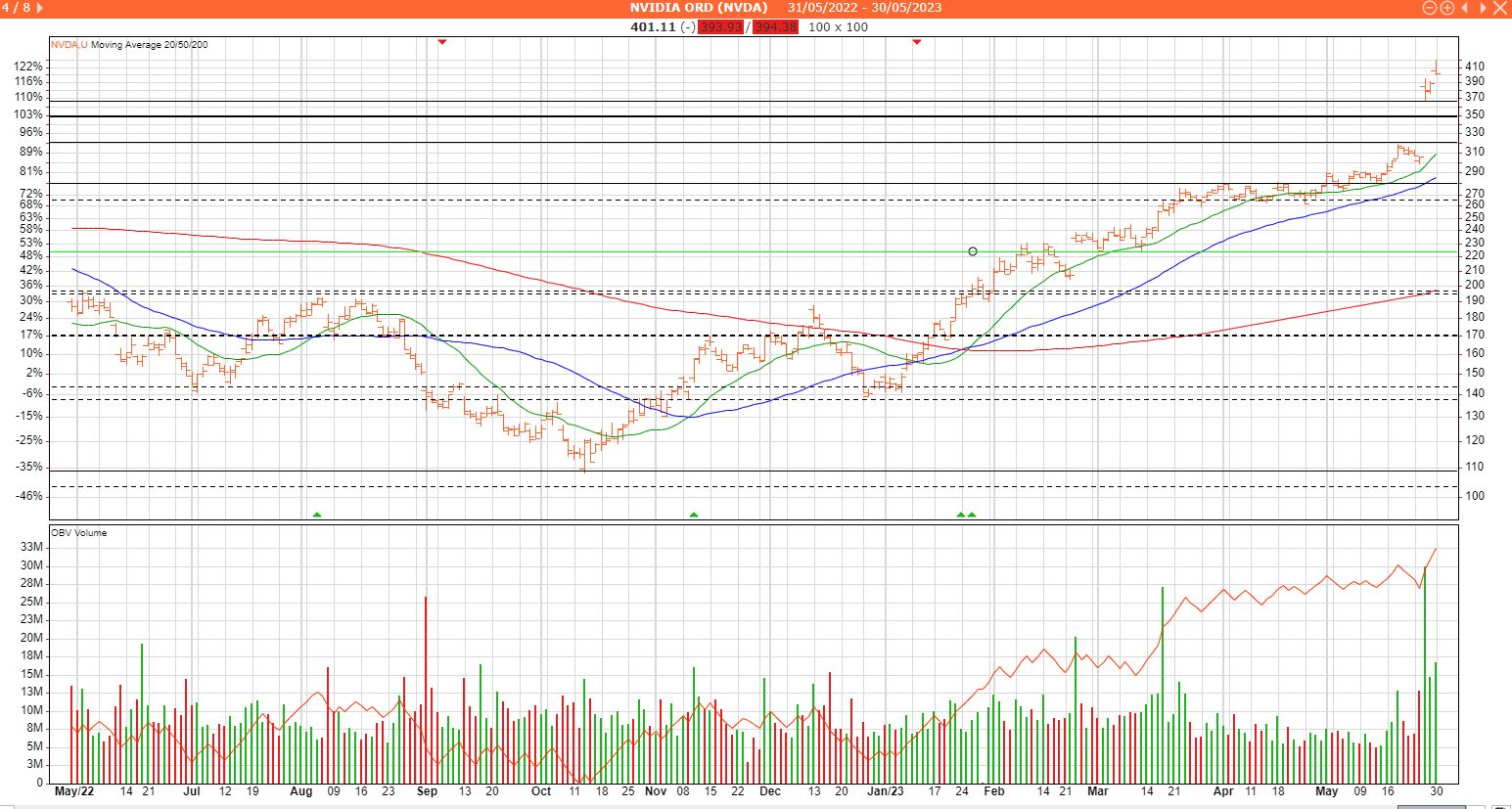Click the bid price 393.93

point(721,26)
